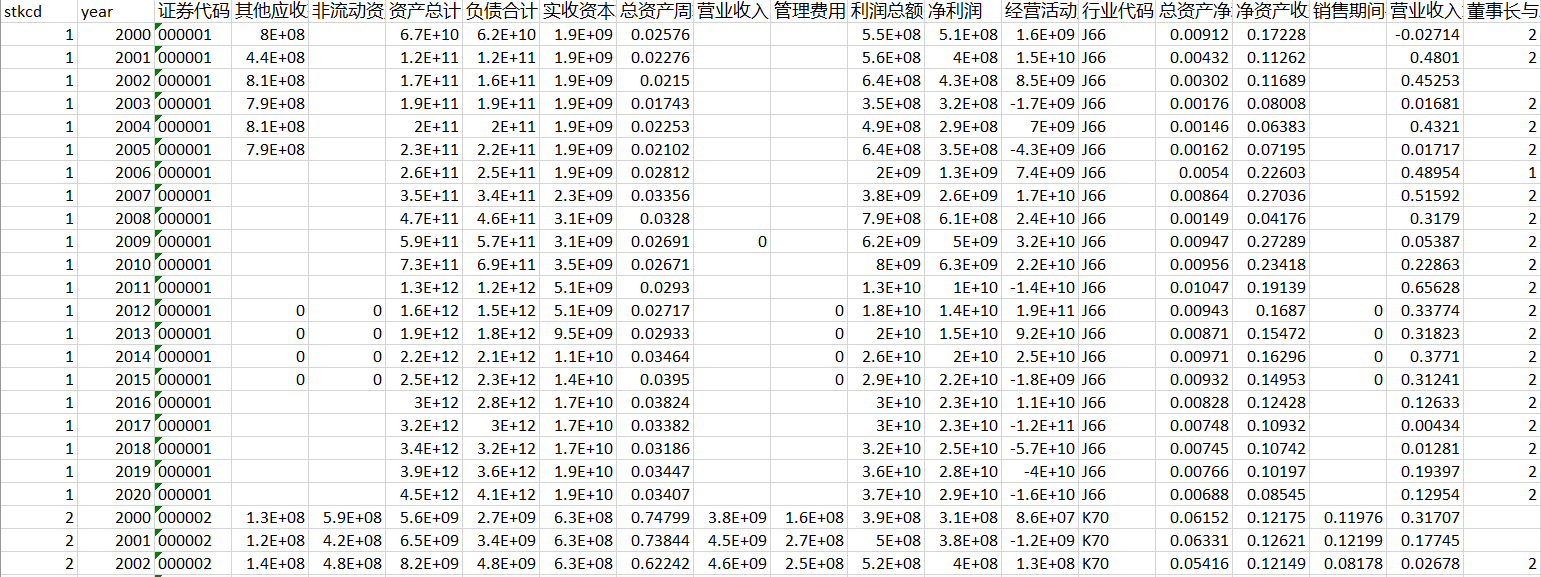
Task: Select the 总资产周 header cell
Action: 655,12
